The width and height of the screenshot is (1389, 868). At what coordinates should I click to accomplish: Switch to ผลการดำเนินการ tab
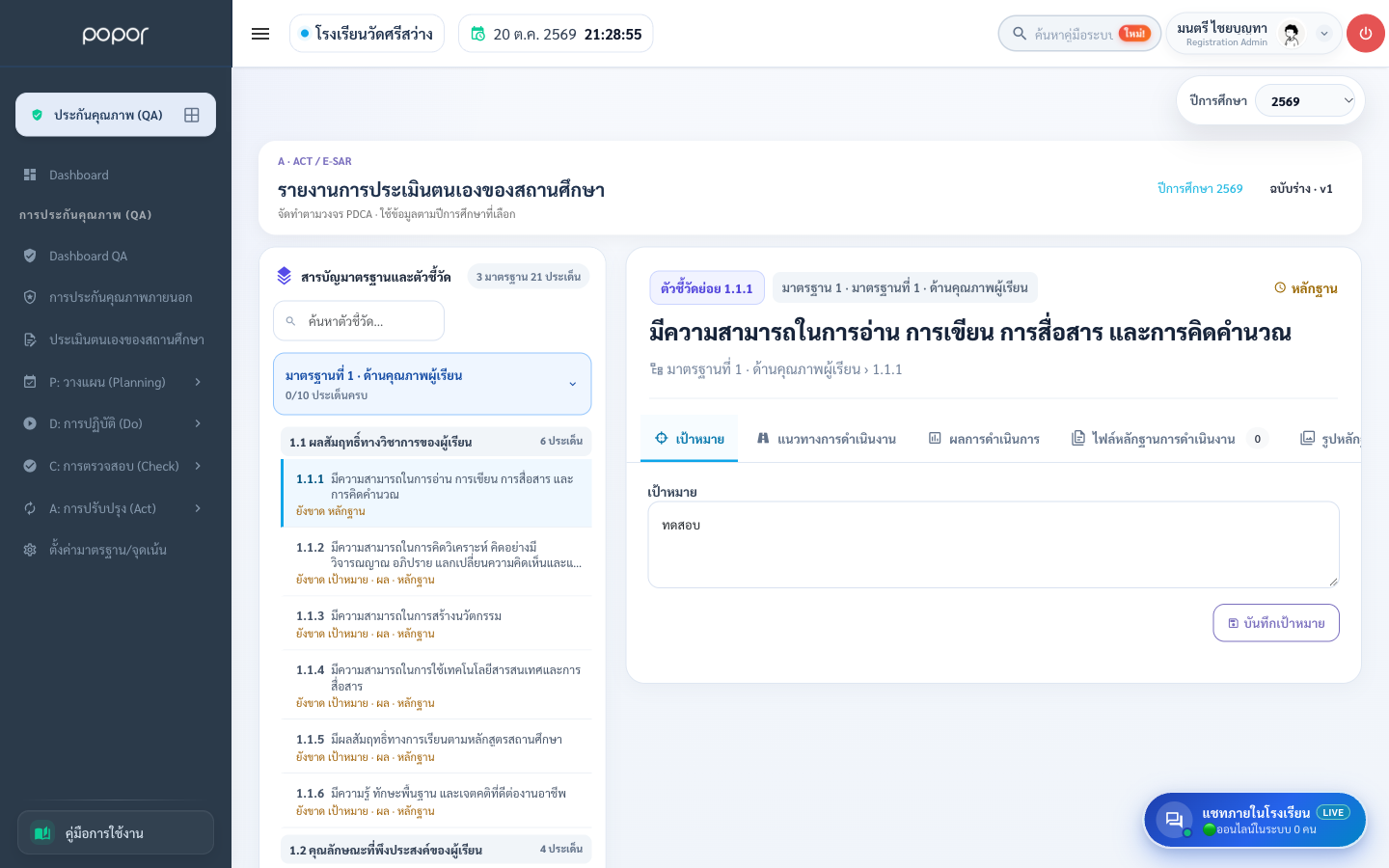[x=984, y=439]
